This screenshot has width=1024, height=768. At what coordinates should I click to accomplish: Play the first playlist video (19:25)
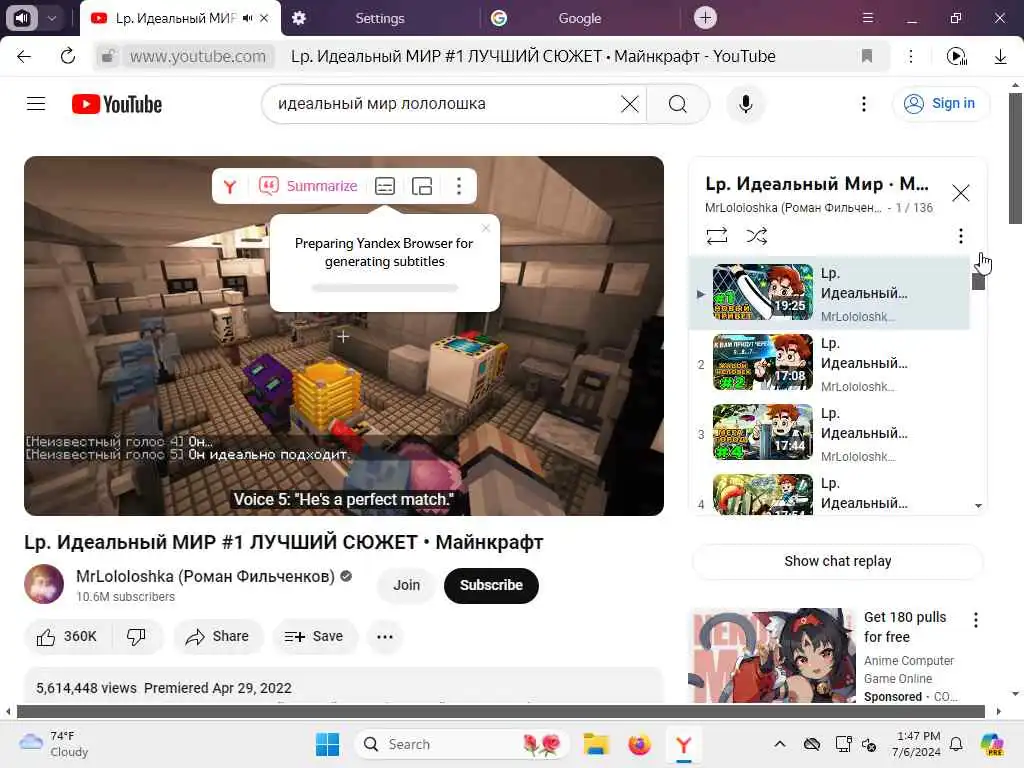click(x=829, y=293)
